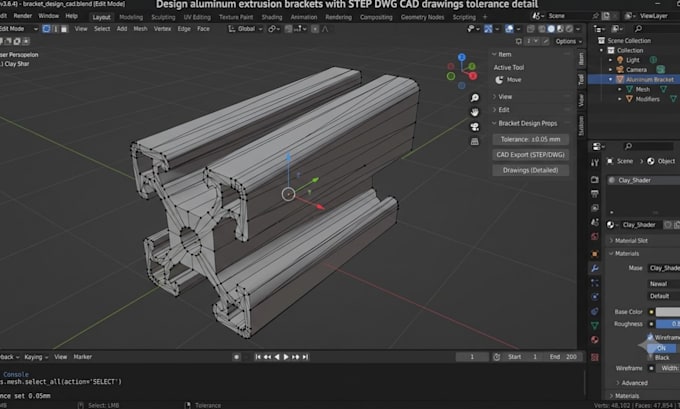Screen dimensions: 680x409
Task: Click Mesh data icon in outliner
Action: pyautogui.click(x=629, y=89)
